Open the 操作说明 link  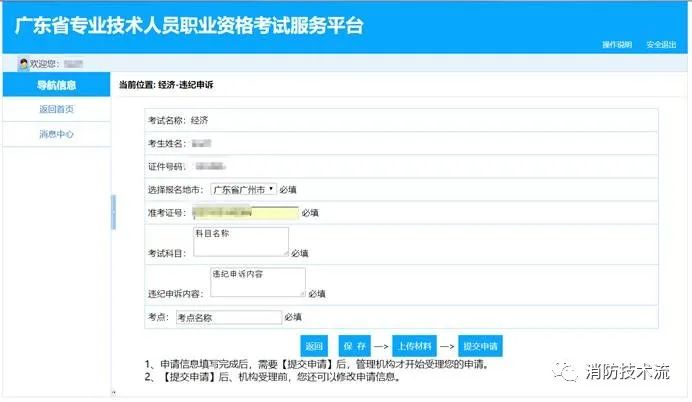pyautogui.click(x=617, y=45)
